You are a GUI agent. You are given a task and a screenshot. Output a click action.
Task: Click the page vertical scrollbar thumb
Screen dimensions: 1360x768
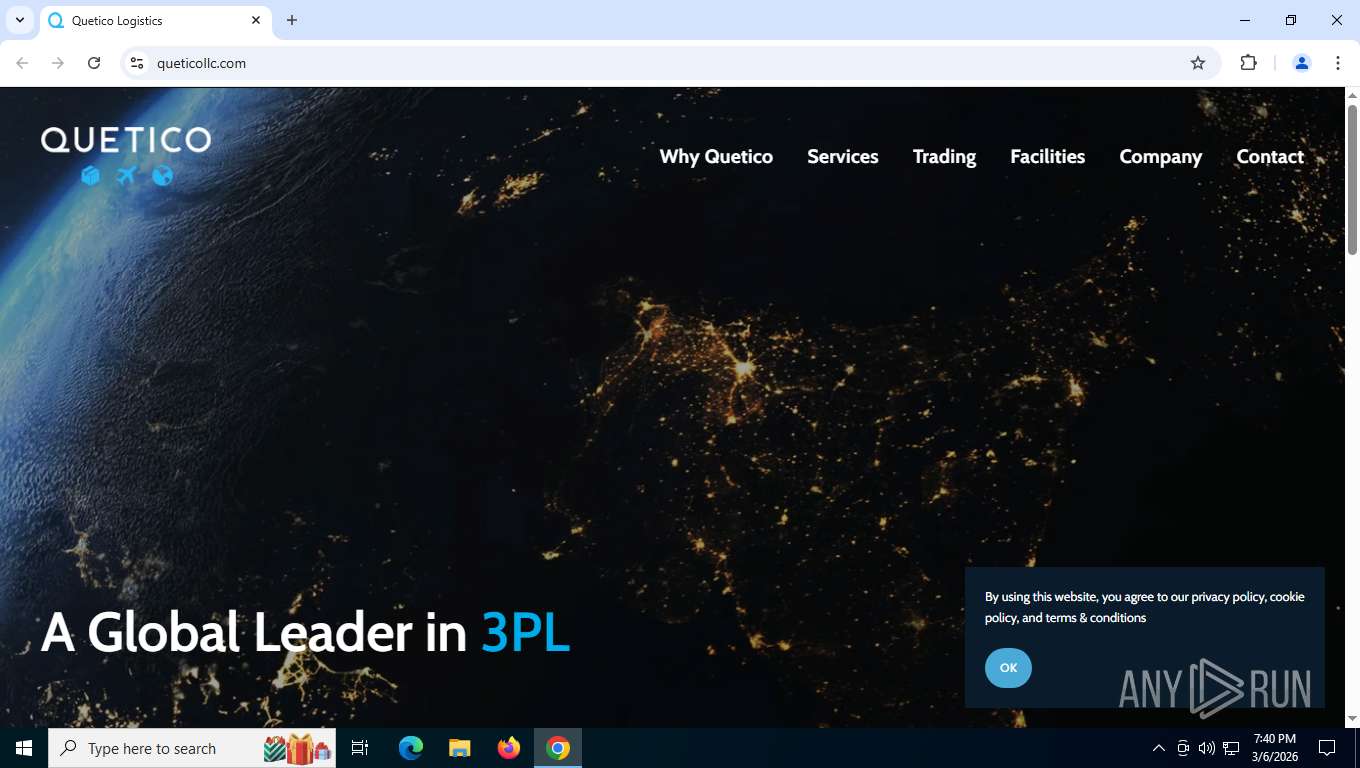click(1352, 180)
